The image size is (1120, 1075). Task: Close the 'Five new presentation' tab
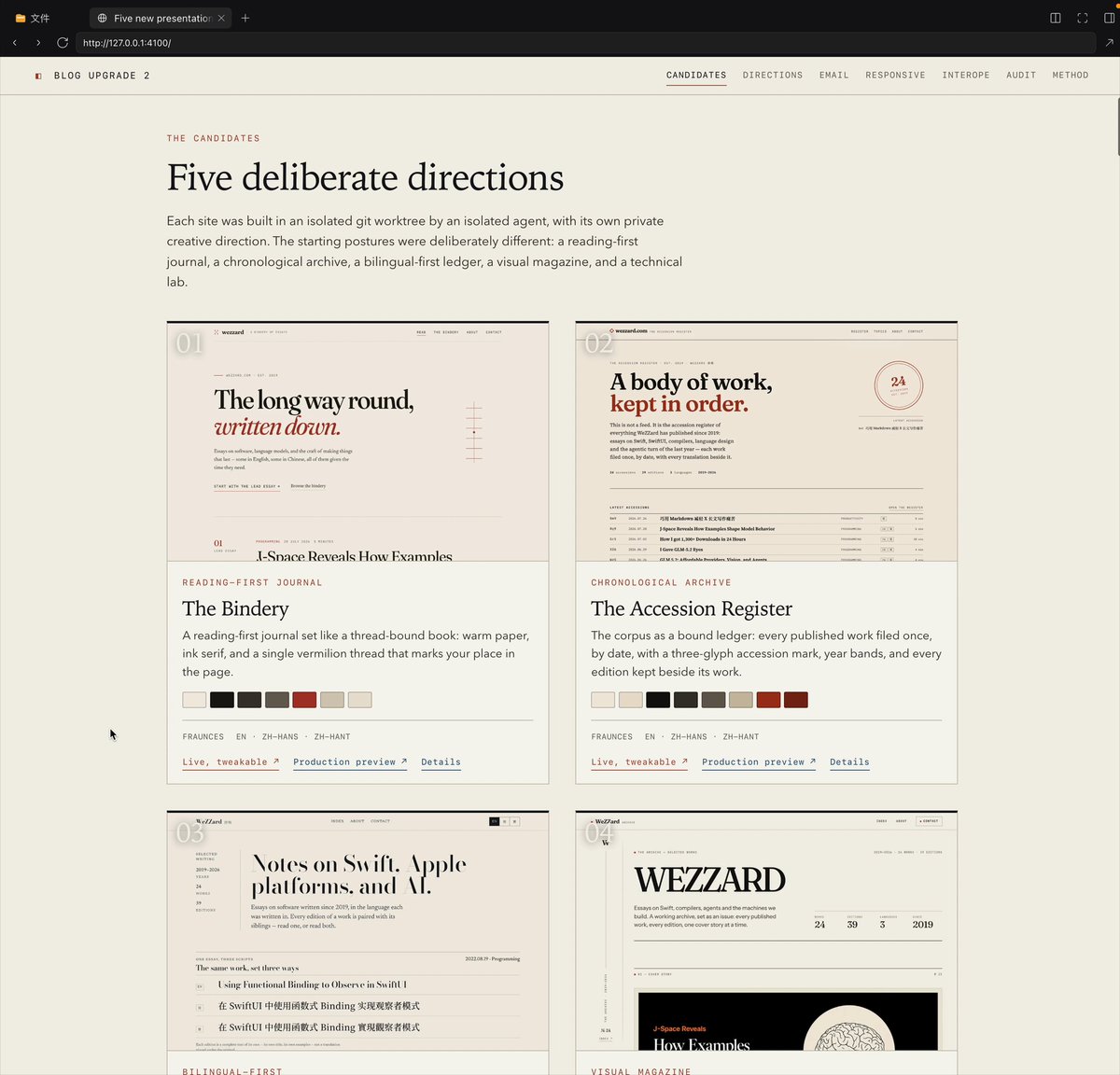click(221, 18)
